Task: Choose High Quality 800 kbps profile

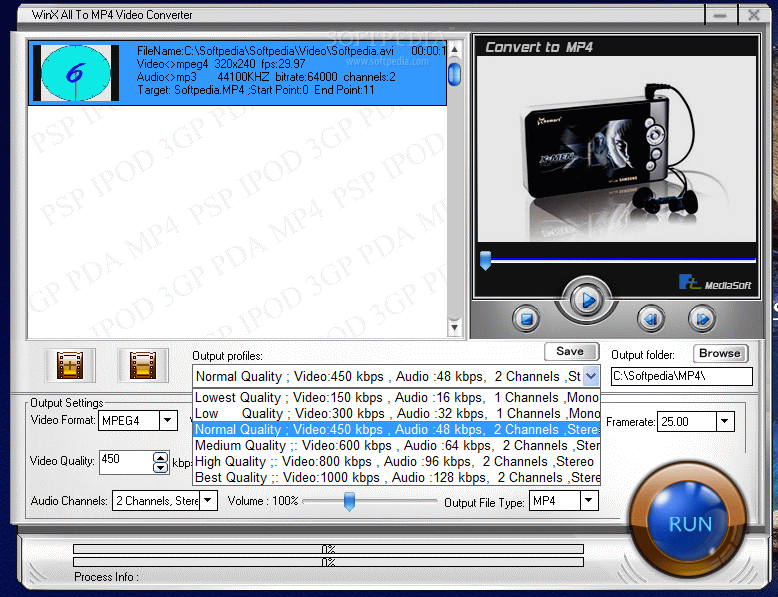Action: pos(396,461)
